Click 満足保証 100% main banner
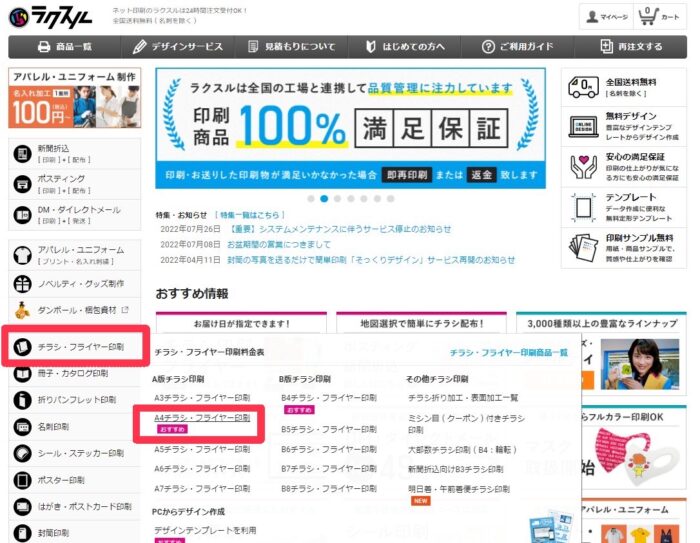This screenshot has width=700, height=543. click(350, 128)
